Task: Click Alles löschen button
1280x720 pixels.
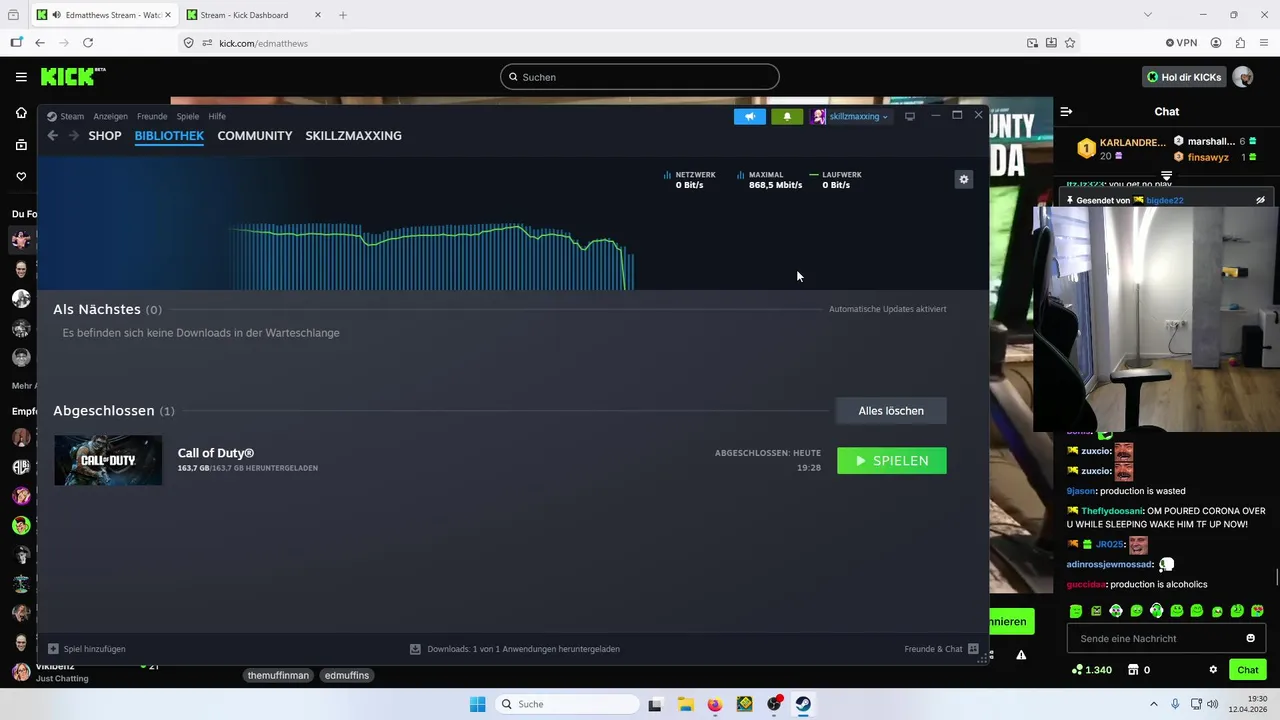Action: click(891, 411)
